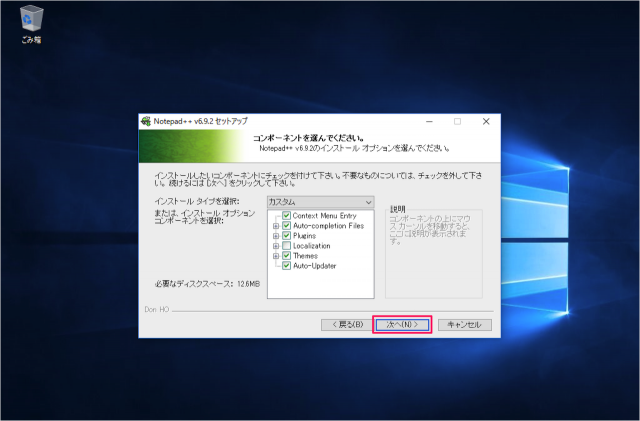Click the Notepad++ installer title bar icon
Screen dimensions: 640x421
146,121
